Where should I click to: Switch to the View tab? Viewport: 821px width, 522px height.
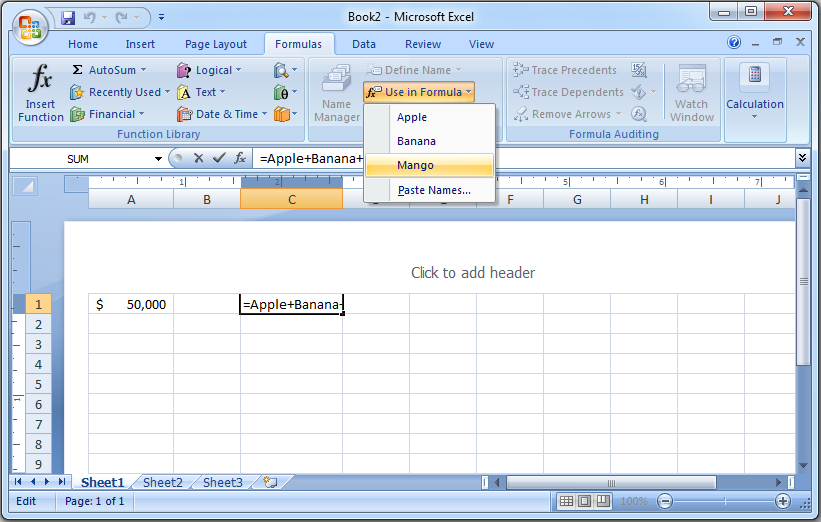(481, 44)
